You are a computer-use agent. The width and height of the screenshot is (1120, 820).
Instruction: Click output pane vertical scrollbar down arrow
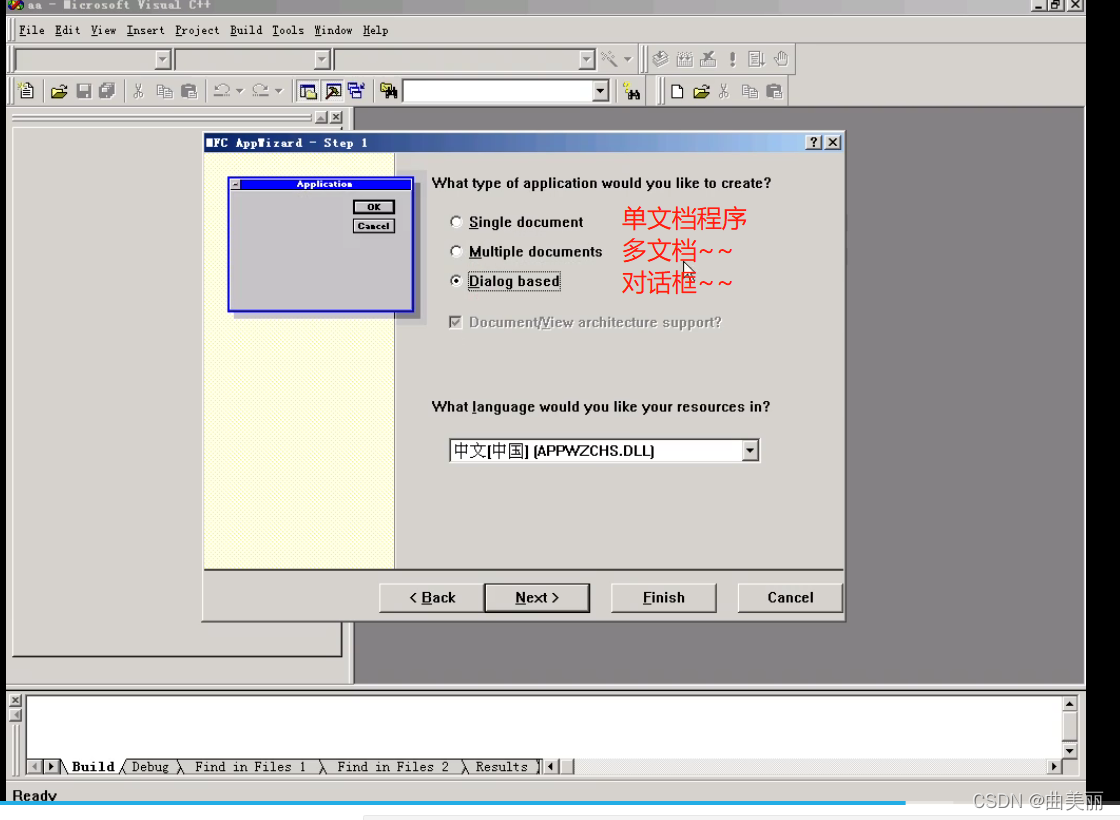(1069, 750)
